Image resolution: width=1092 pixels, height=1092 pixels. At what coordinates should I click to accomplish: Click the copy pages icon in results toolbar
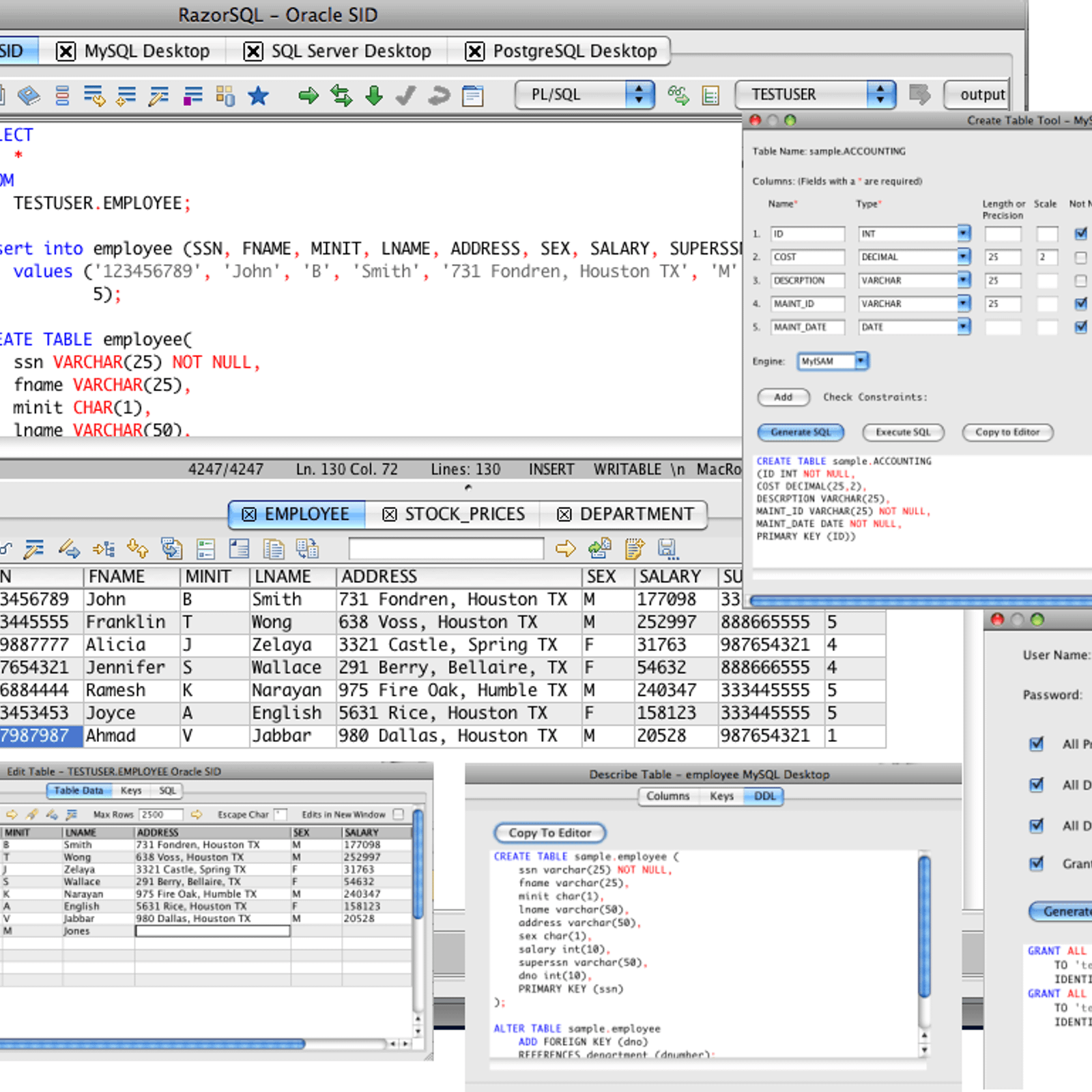click(274, 549)
